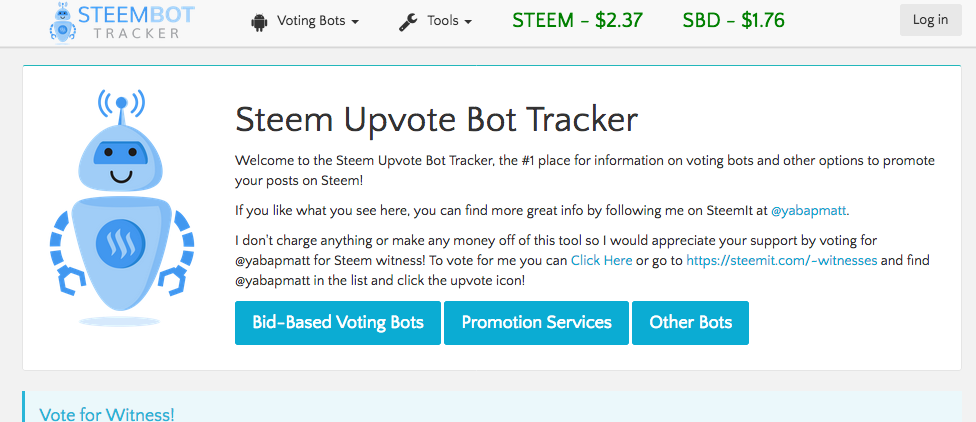The image size is (976, 422).
Task: Select the Bid-Based Voting Bots button
Action: (x=338, y=322)
